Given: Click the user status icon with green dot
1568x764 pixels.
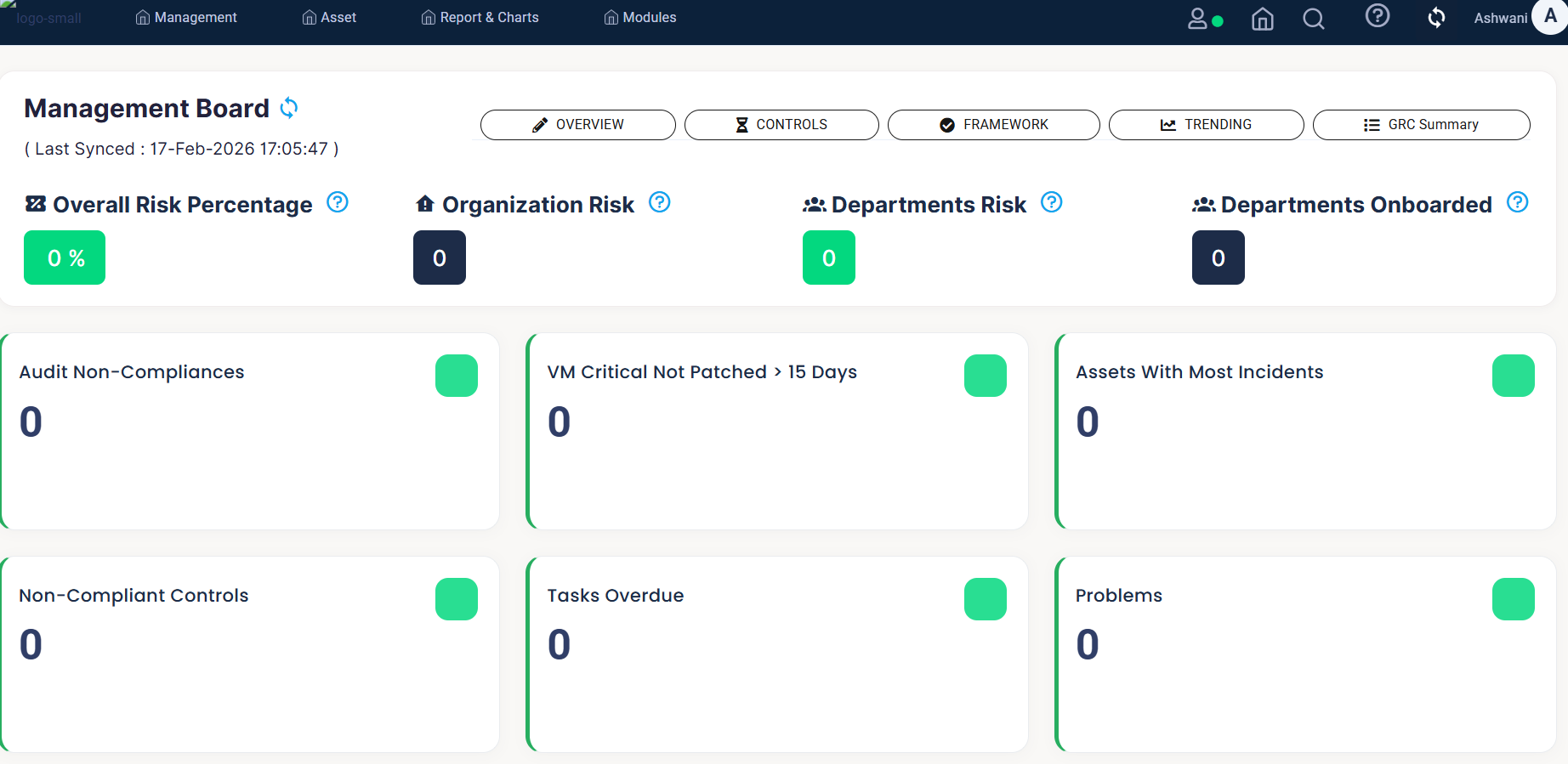Looking at the screenshot, I should click(1205, 19).
